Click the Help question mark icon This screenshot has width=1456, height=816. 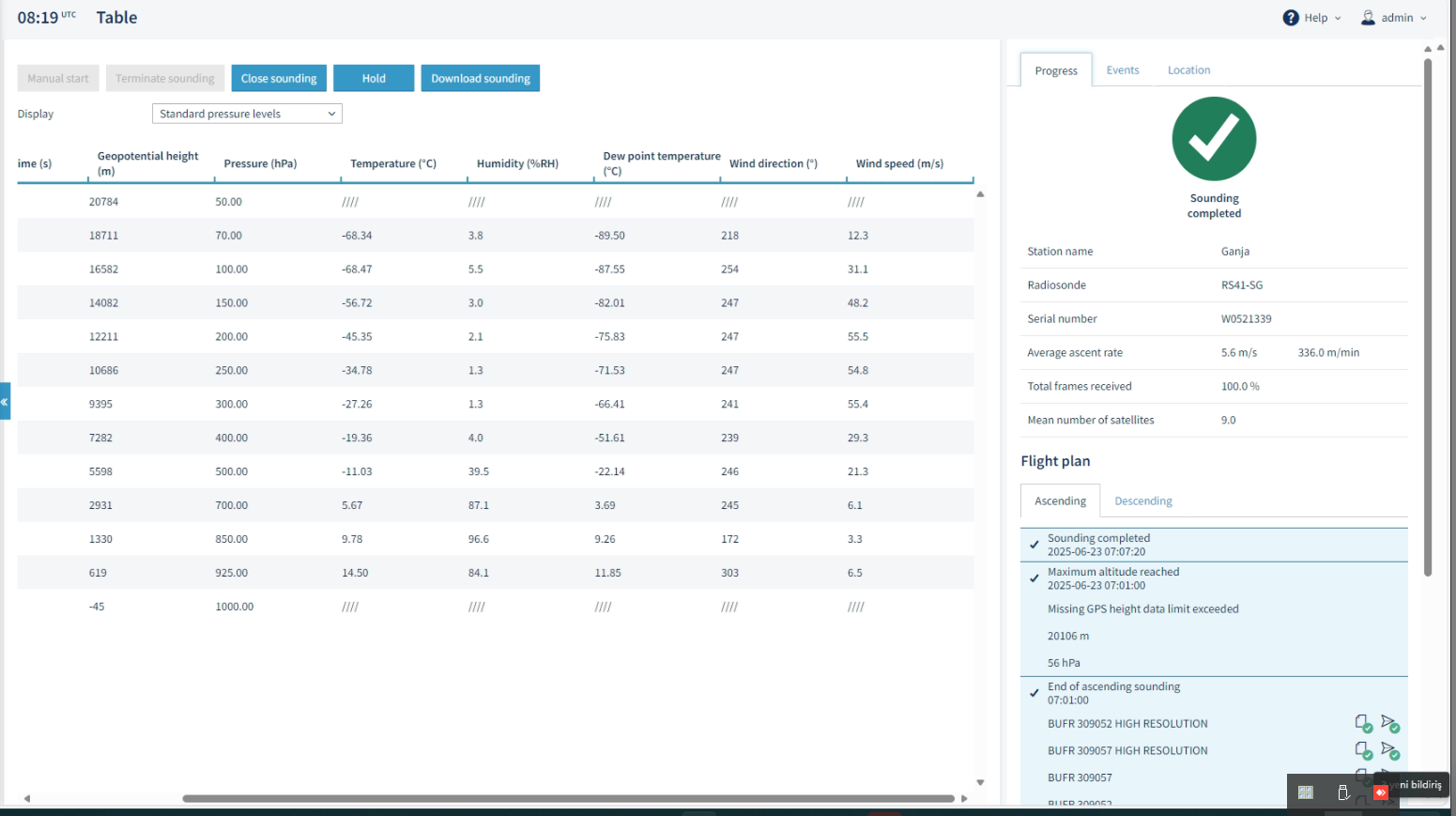tap(1291, 18)
